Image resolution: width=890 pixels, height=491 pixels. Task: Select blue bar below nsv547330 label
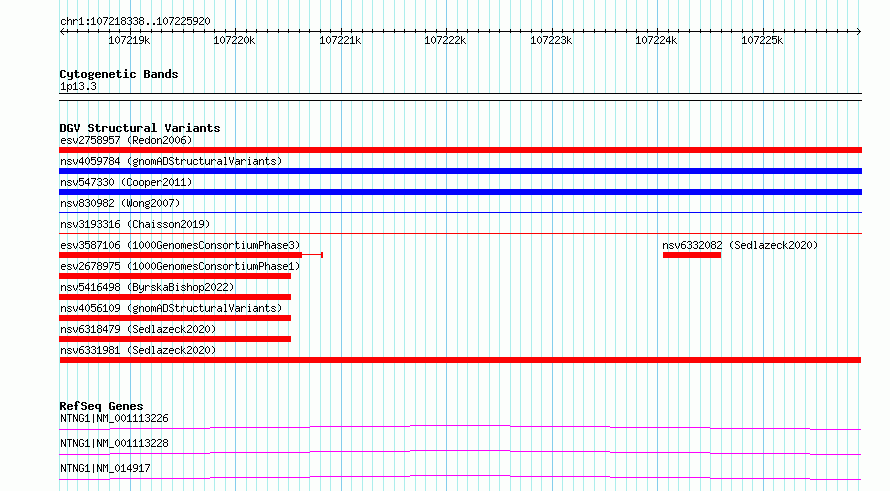(x=460, y=192)
